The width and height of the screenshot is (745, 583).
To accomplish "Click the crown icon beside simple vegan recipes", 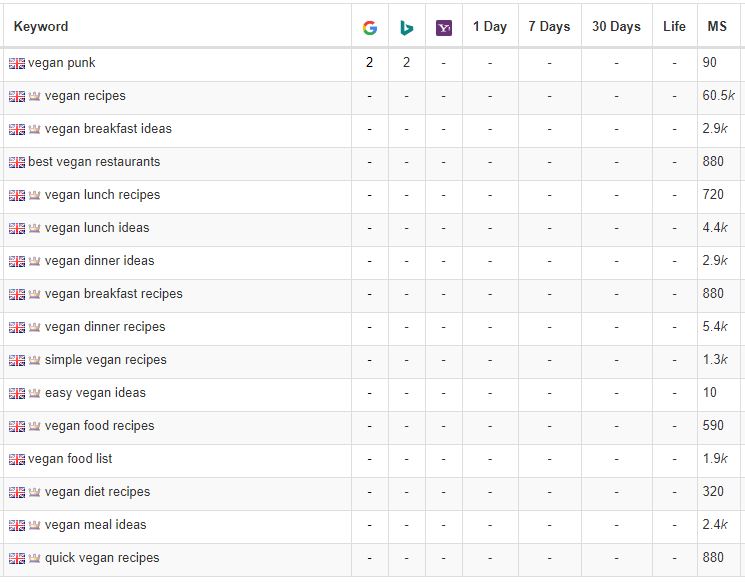I will [x=34, y=360].
